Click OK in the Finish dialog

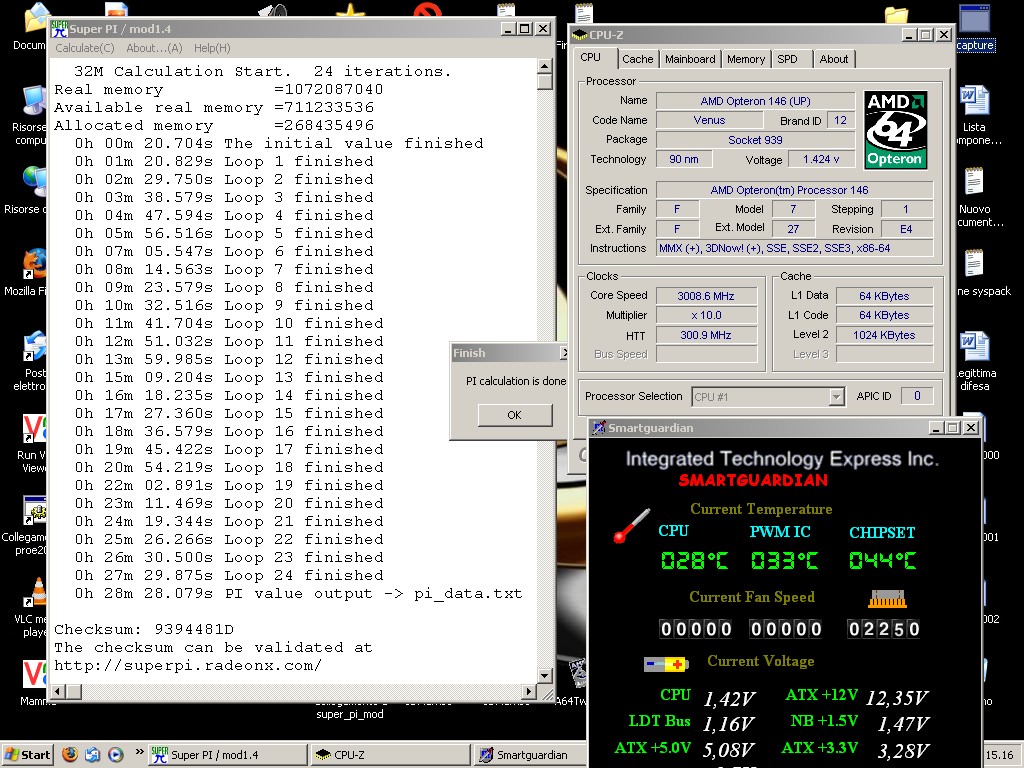(515, 415)
